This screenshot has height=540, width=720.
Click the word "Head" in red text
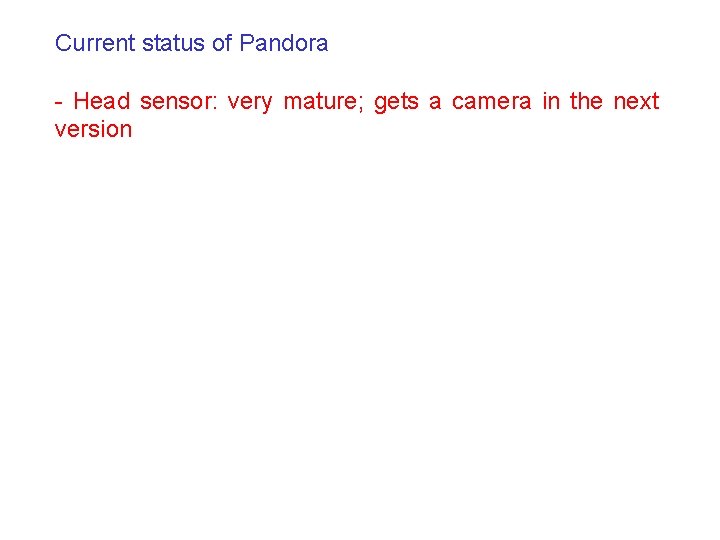[102, 102]
